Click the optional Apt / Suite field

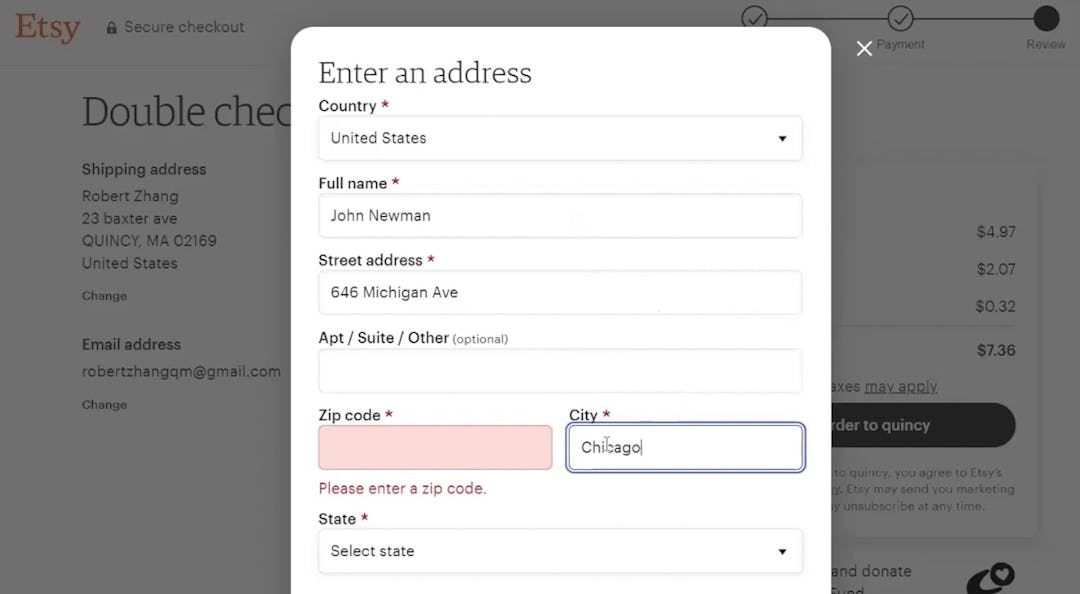point(560,371)
